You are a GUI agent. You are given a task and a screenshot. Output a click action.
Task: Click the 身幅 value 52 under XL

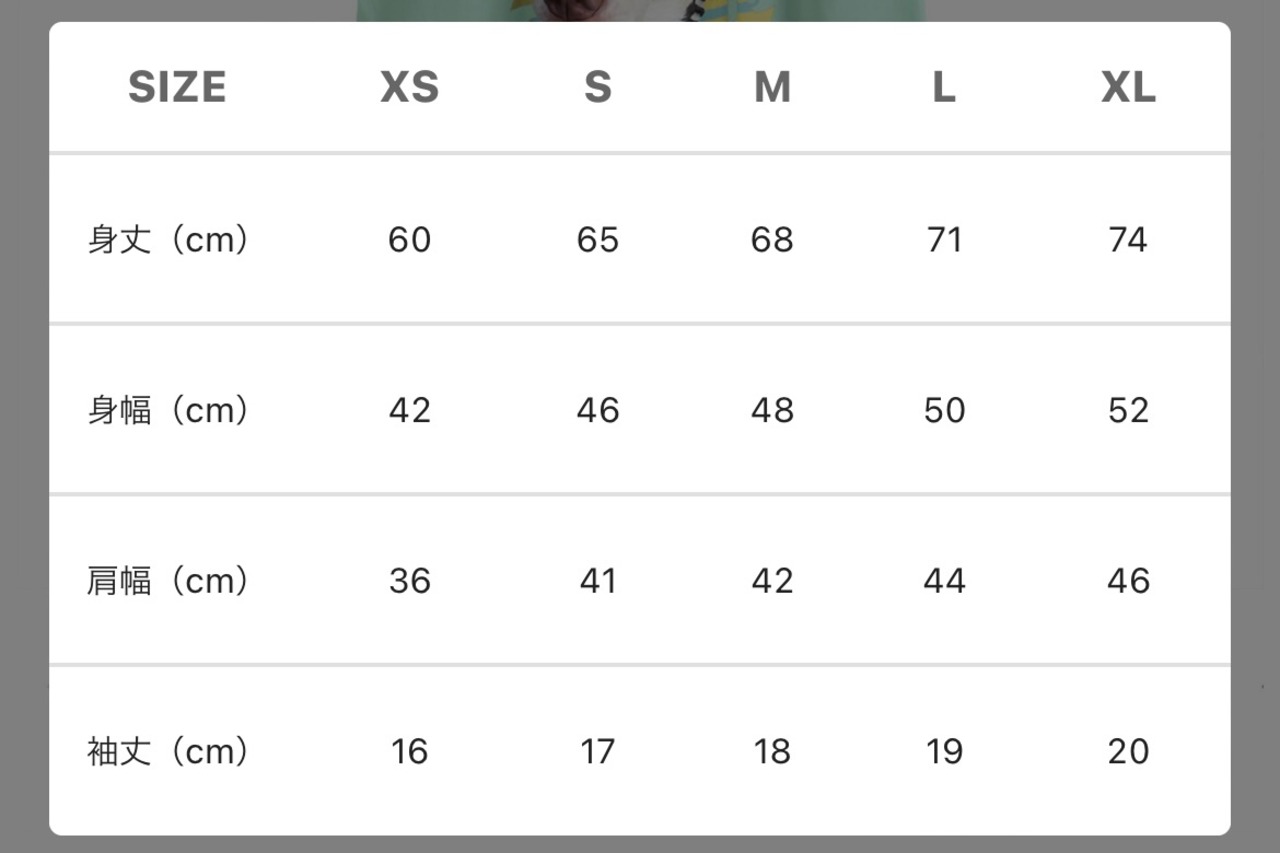click(1128, 410)
